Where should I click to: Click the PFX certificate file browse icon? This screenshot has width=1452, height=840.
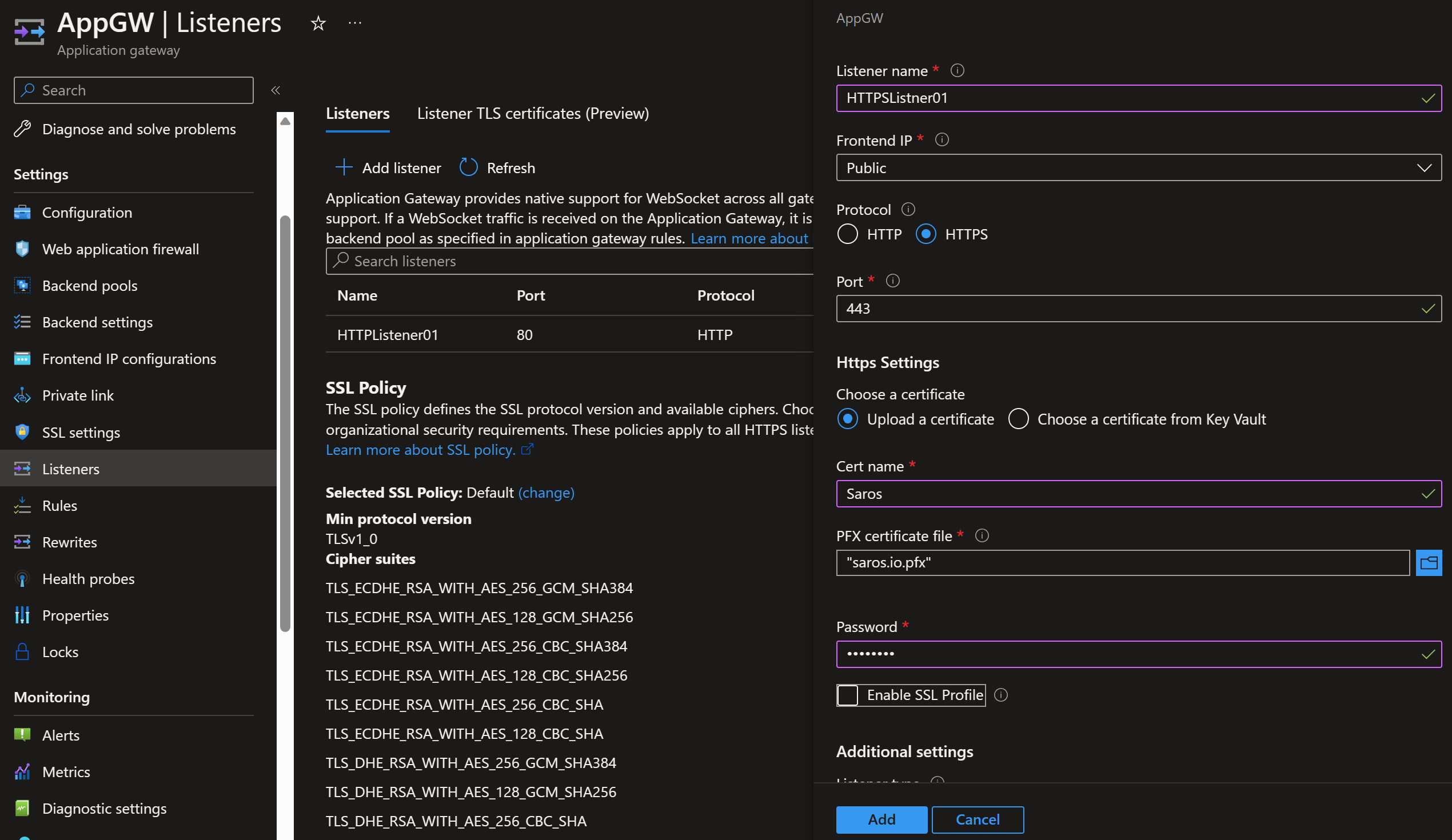[x=1428, y=563]
